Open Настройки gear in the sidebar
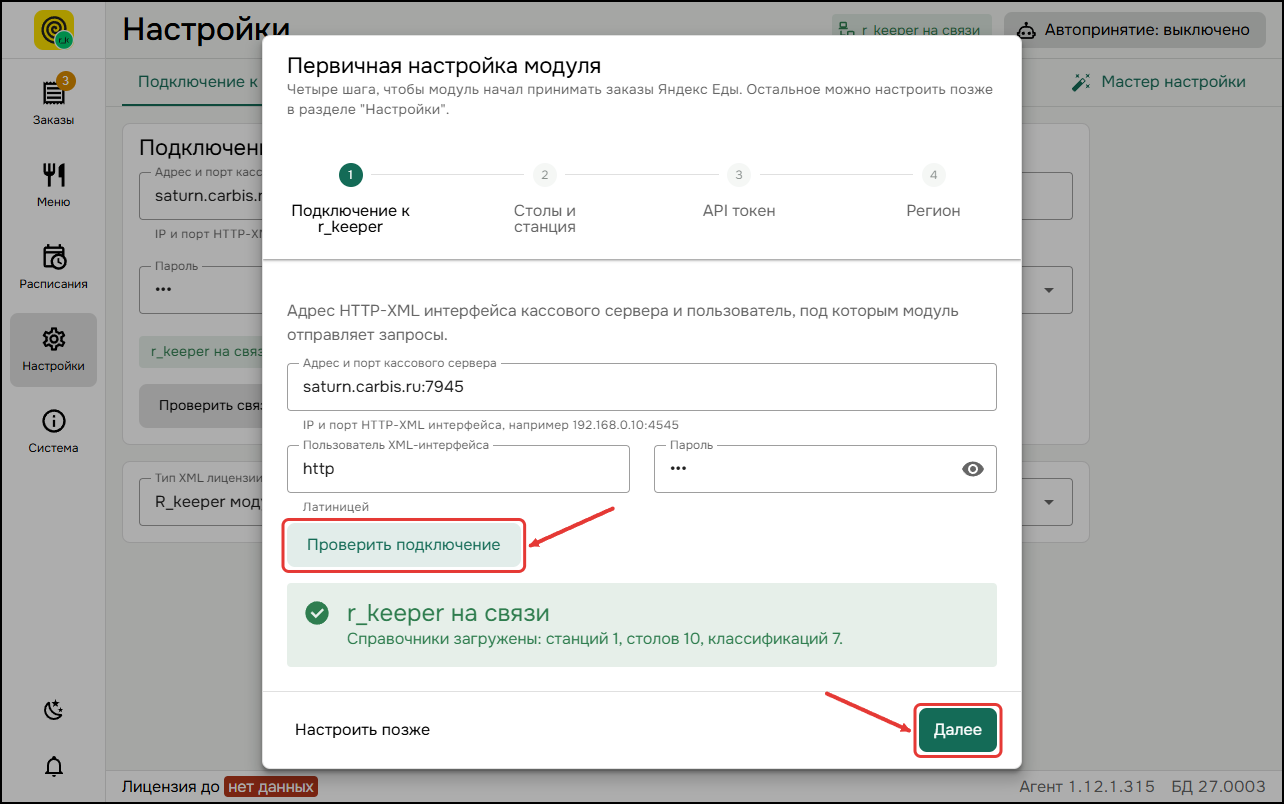Viewport: 1284px width, 804px height. pos(54,349)
